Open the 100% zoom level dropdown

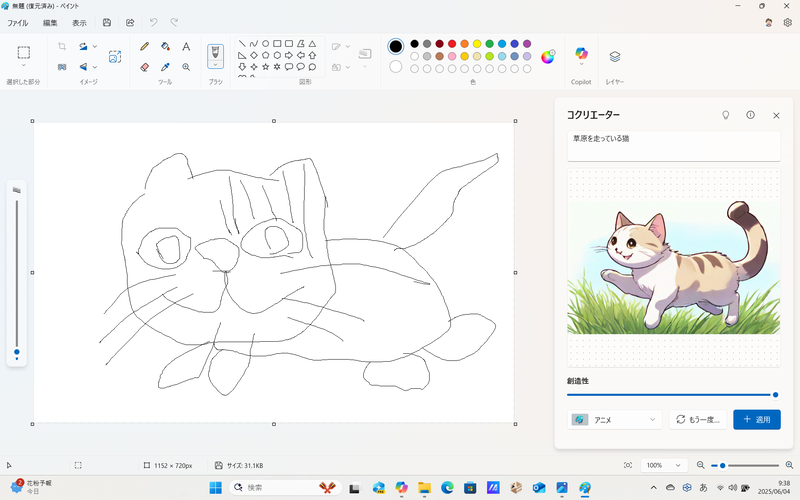point(663,465)
